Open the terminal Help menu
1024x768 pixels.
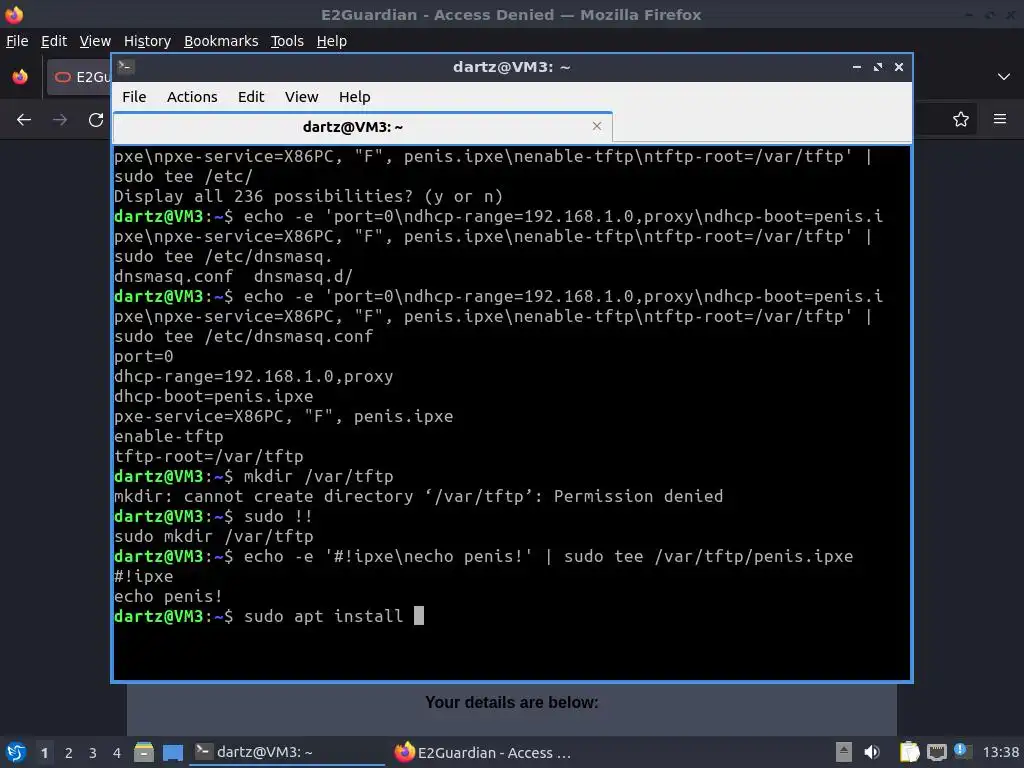[355, 97]
